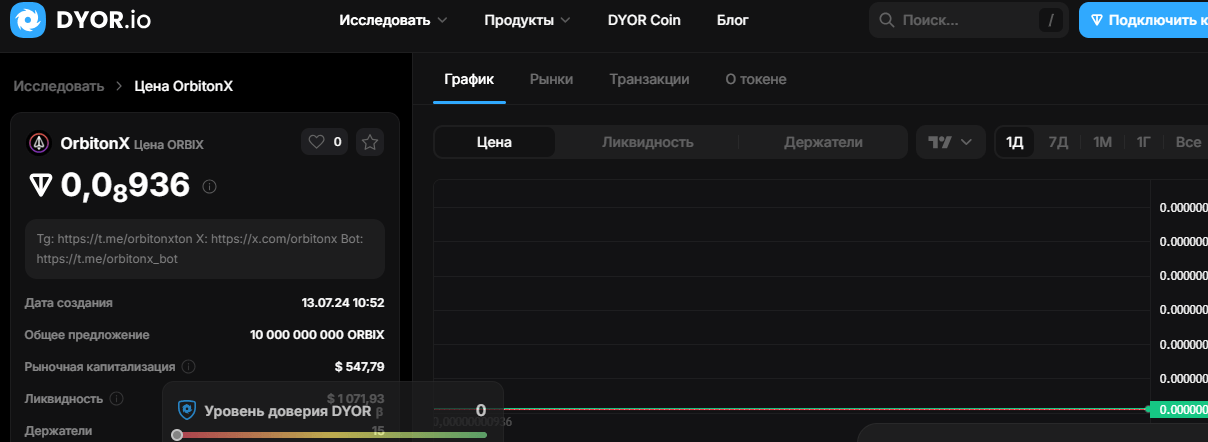The height and width of the screenshot is (442, 1208).
Task: Click the Общее предложение label
Action: [87, 334]
